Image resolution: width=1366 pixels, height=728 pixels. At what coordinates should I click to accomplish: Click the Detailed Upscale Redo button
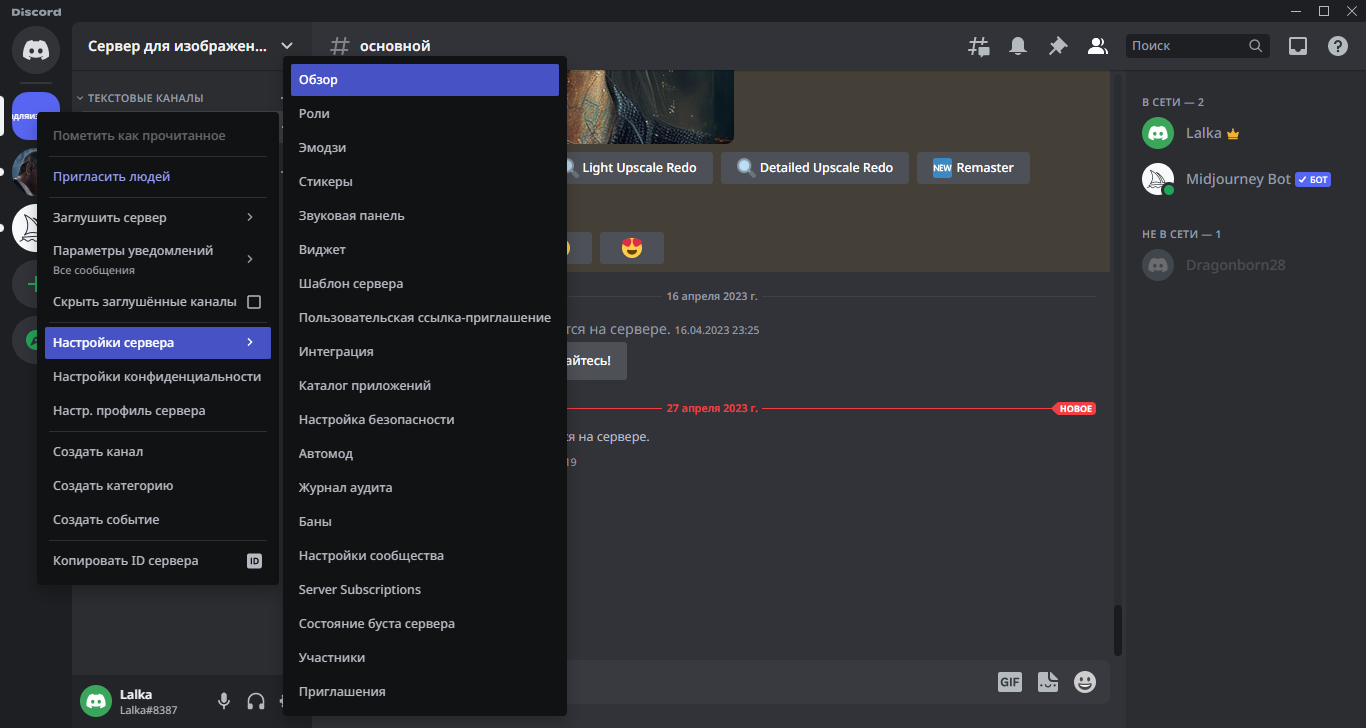pos(816,168)
